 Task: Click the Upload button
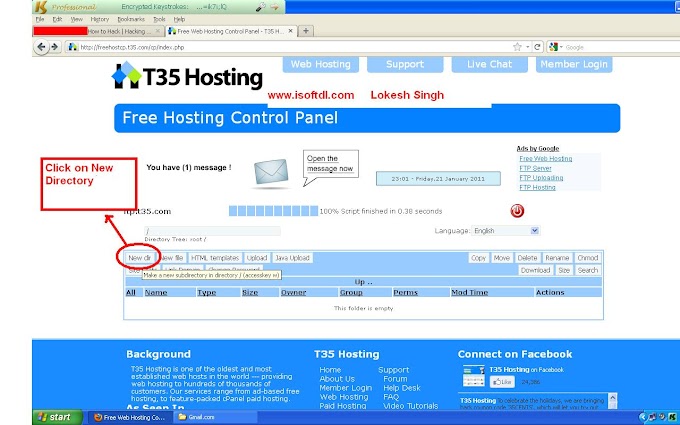pyautogui.click(x=257, y=258)
